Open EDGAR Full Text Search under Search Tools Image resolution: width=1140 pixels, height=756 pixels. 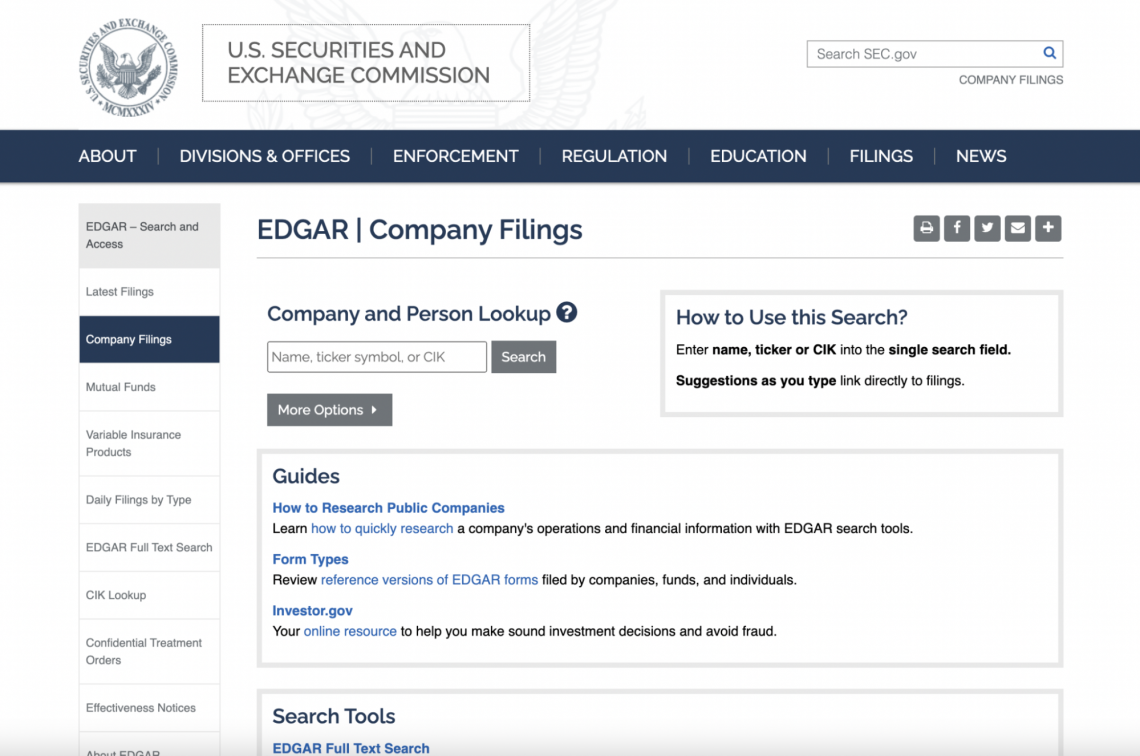(x=351, y=749)
